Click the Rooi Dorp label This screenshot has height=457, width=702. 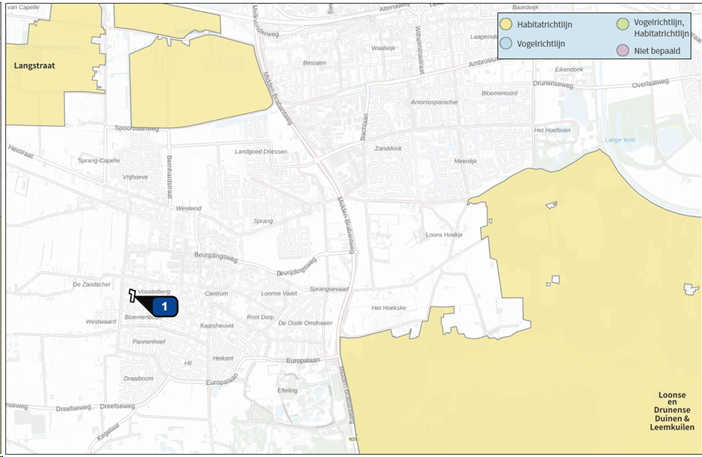(x=260, y=317)
